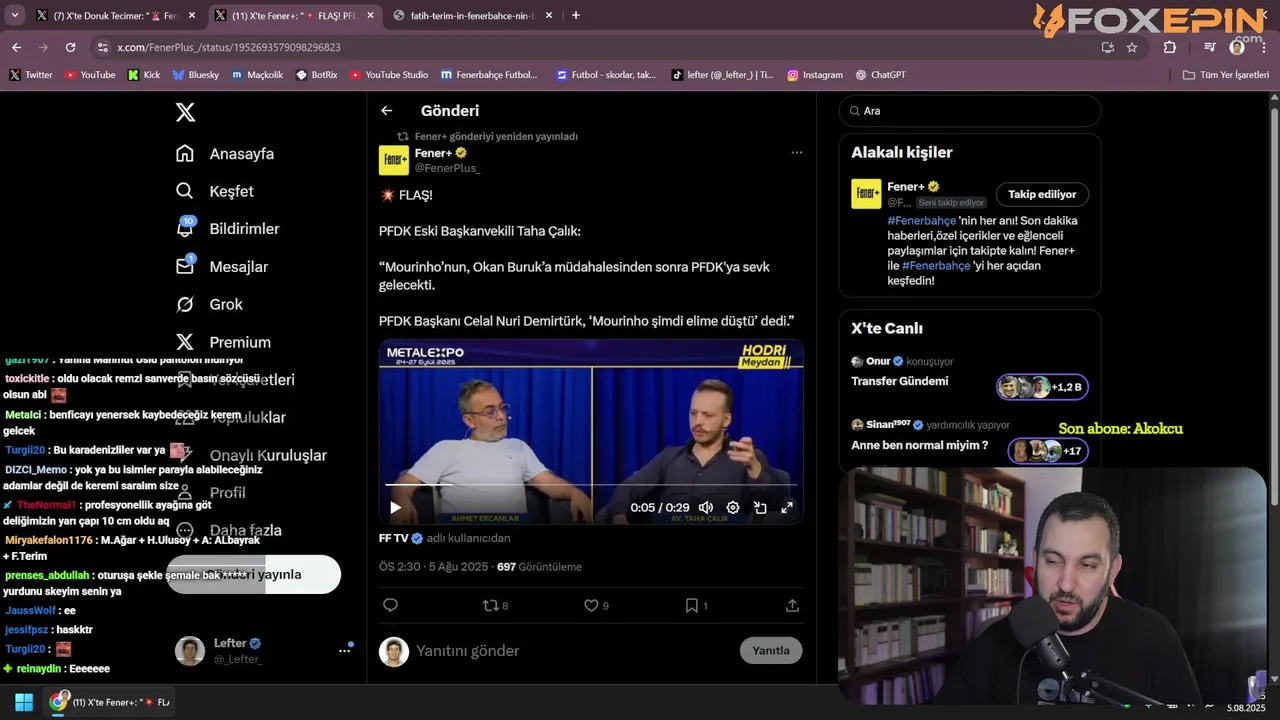
Task: Click the Ara search field
Action: 970,111
